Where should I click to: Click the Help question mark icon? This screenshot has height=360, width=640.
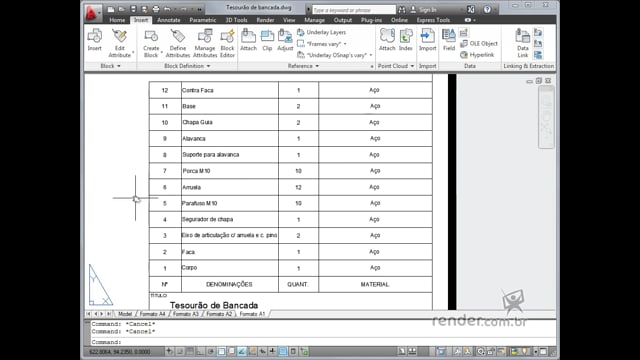pyautogui.click(x=487, y=9)
